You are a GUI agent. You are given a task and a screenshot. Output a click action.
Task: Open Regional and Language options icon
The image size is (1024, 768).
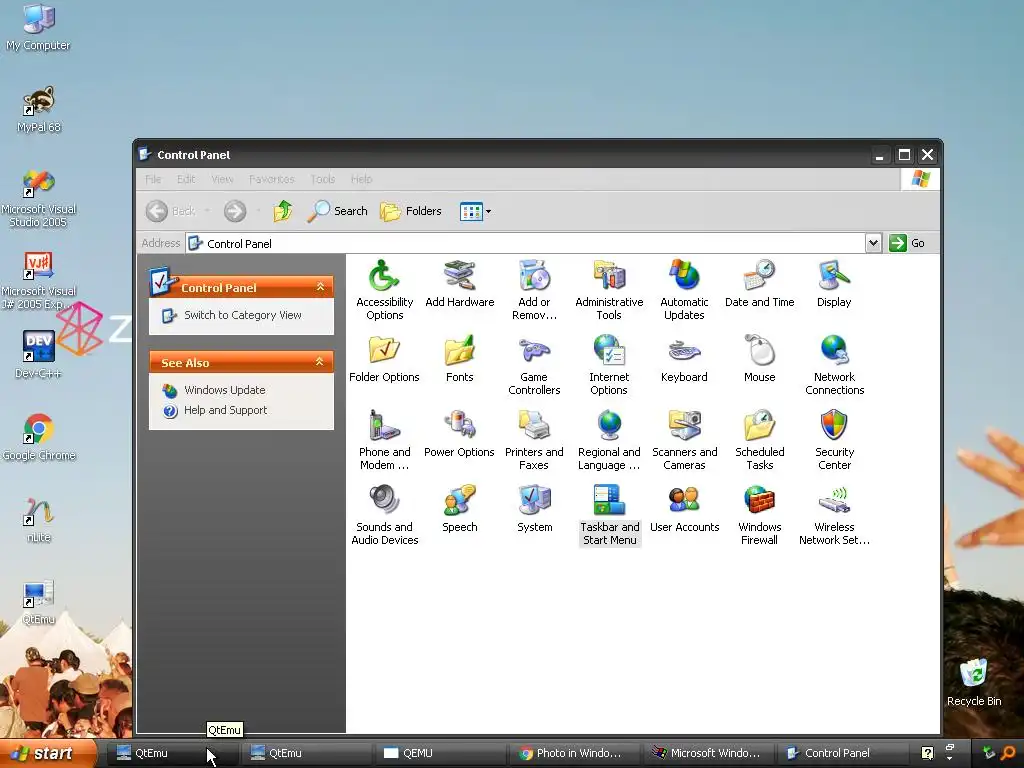[x=609, y=440]
